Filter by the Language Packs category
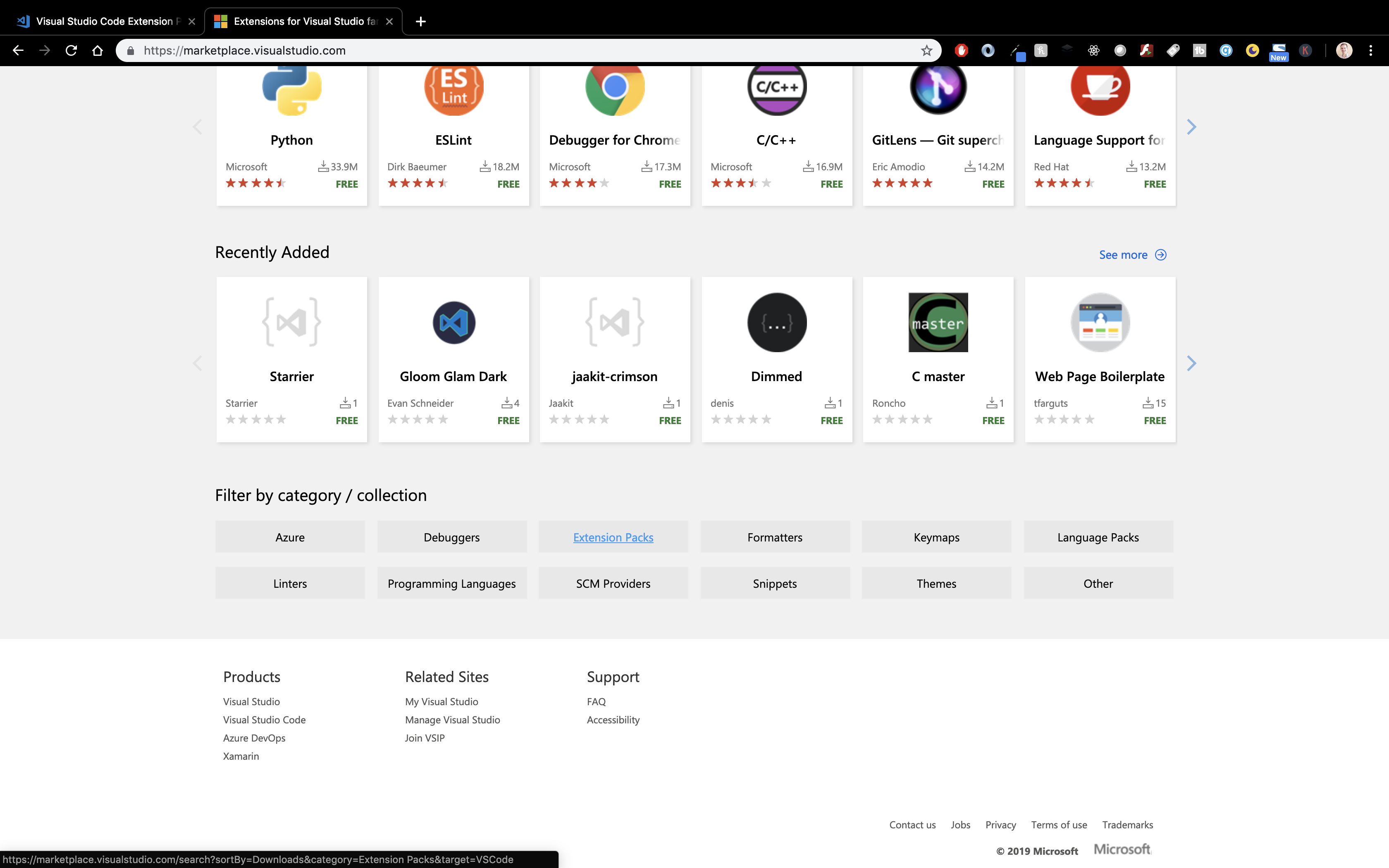Image resolution: width=1389 pixels, height=868 pixels. (1098, 537)
